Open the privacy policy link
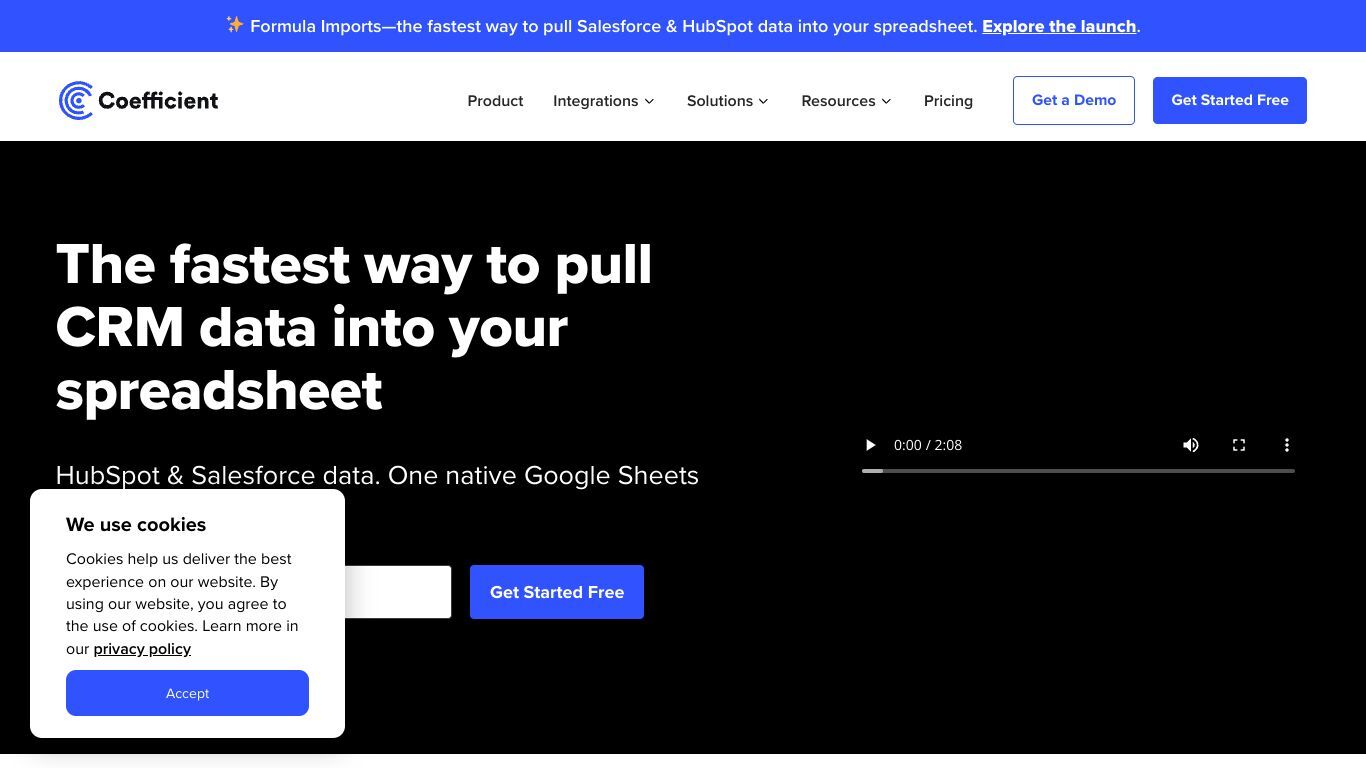This screenshot has height=768, width=1366. [x=142, y=649]
